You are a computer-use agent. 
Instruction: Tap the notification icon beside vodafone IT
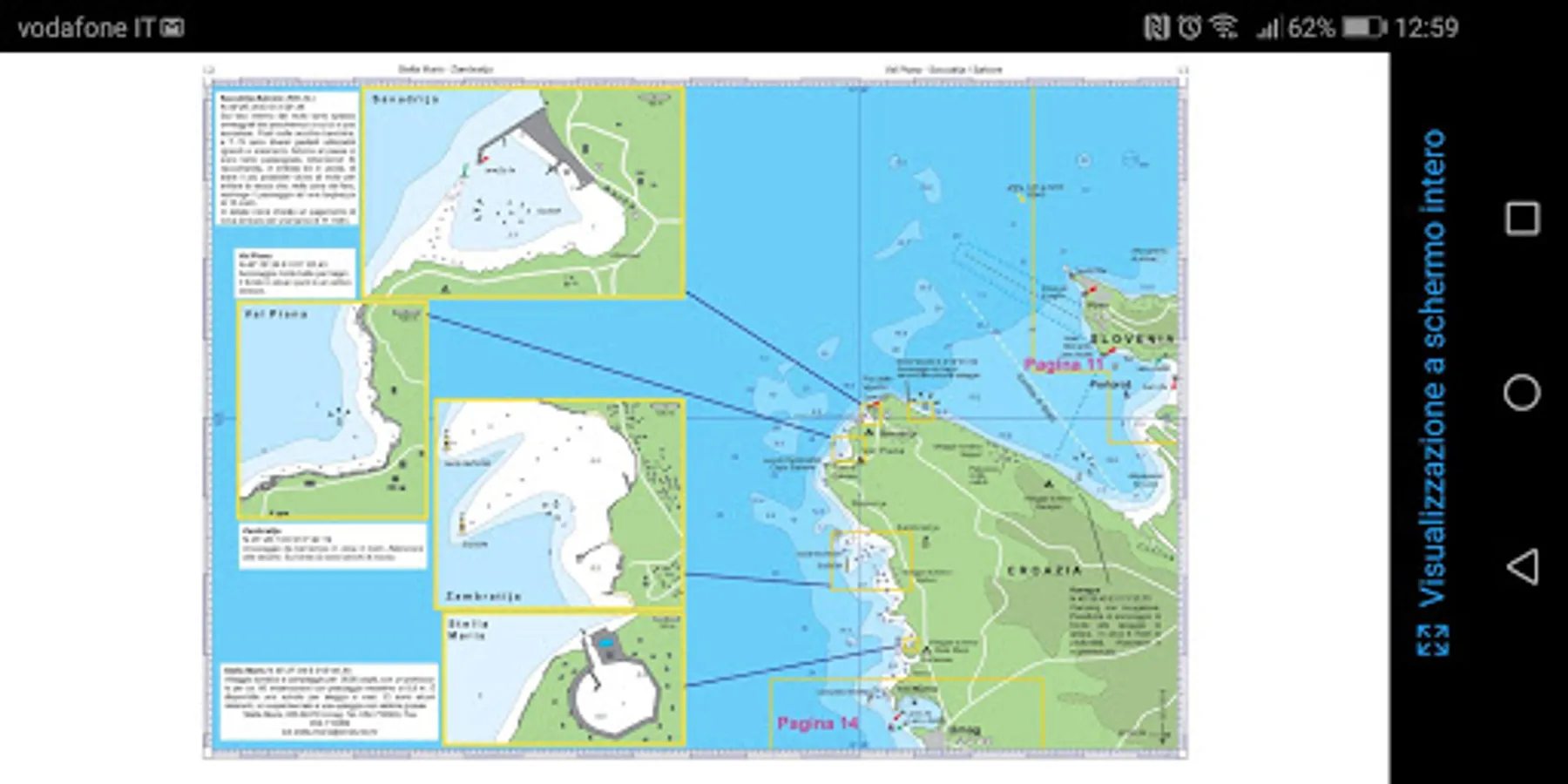click(172, 28)
